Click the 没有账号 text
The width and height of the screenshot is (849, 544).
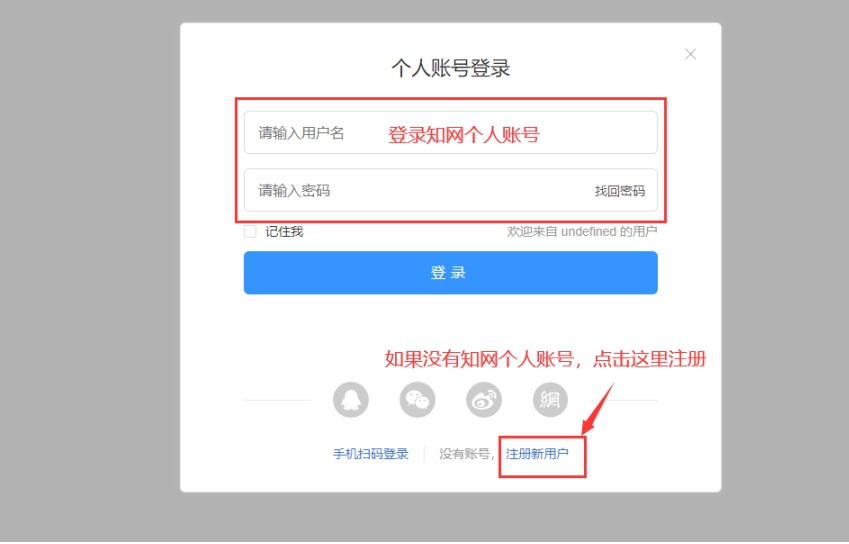(x=465, y=454)
